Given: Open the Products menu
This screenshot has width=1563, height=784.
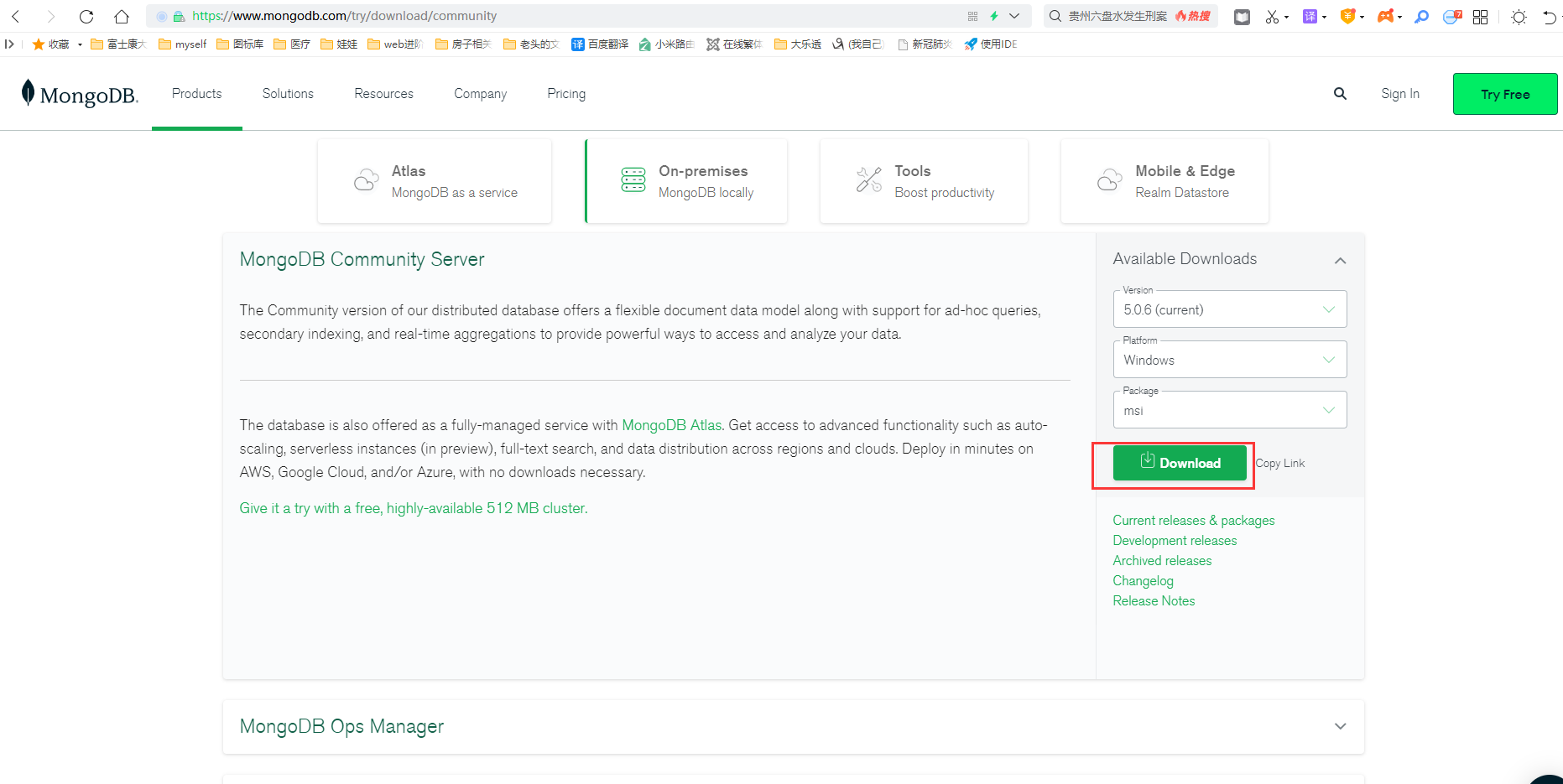Looking at the screenshot, I should [x=197, y=94].
